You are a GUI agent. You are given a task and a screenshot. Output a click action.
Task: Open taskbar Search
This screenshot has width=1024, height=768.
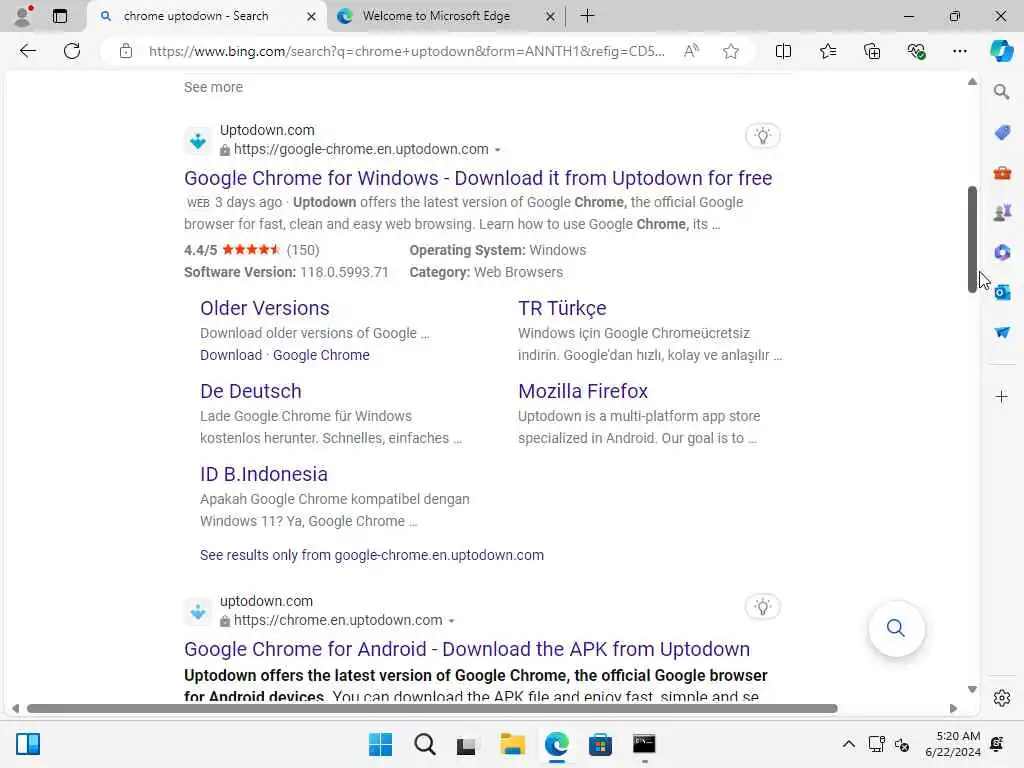tap(424, 744)
